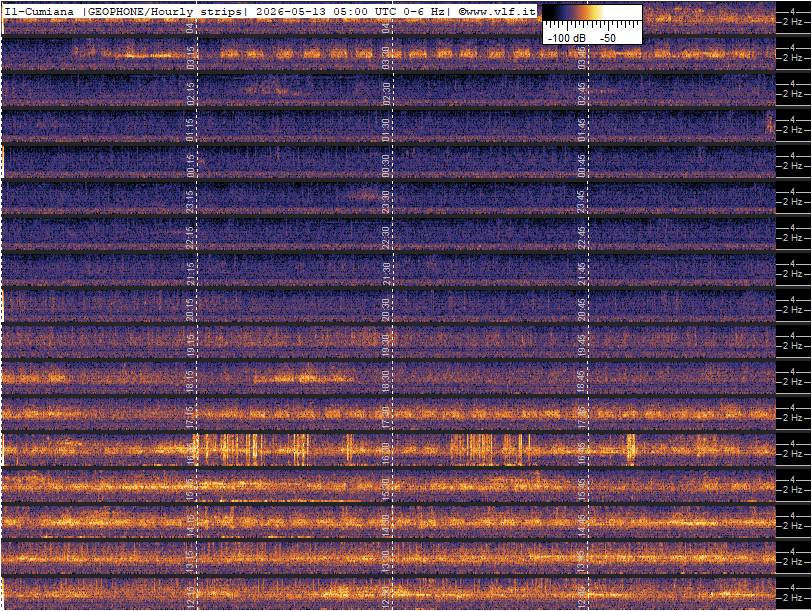Click the 16:30 time marker
Screen dimensions: 812x611
tap(386, 454)
